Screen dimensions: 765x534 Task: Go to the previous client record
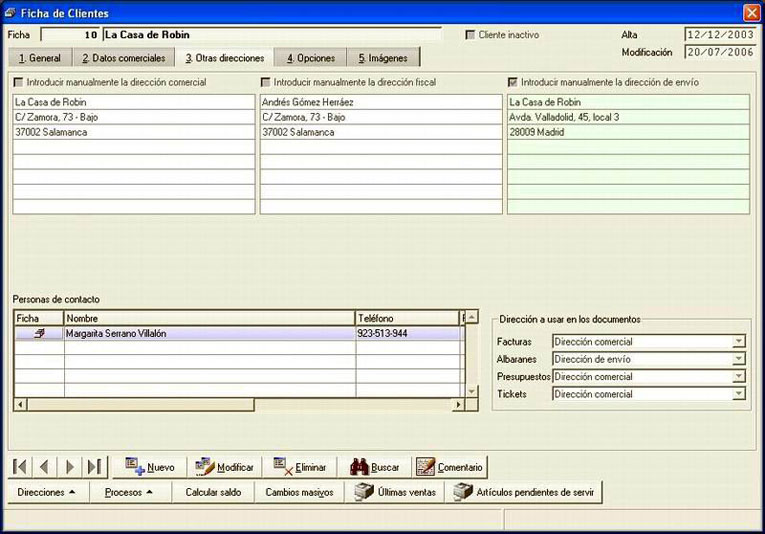pos(44,467)
